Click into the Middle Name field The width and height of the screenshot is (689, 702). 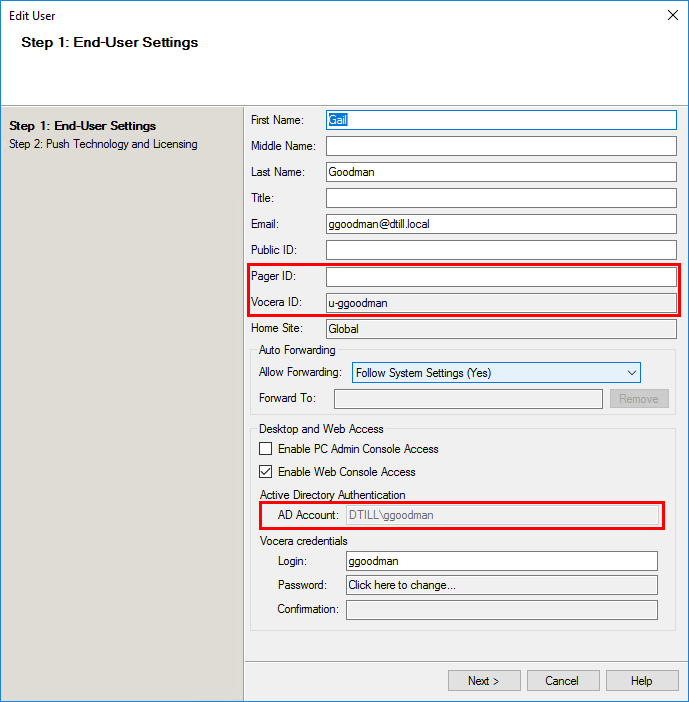point(501,146)
